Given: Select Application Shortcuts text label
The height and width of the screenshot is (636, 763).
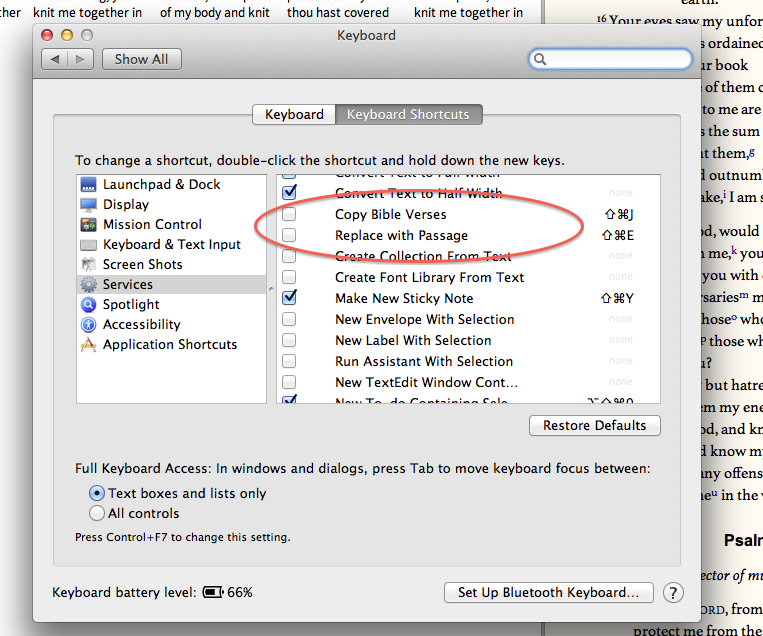Looking at the screenshot, I should point(170,345).
